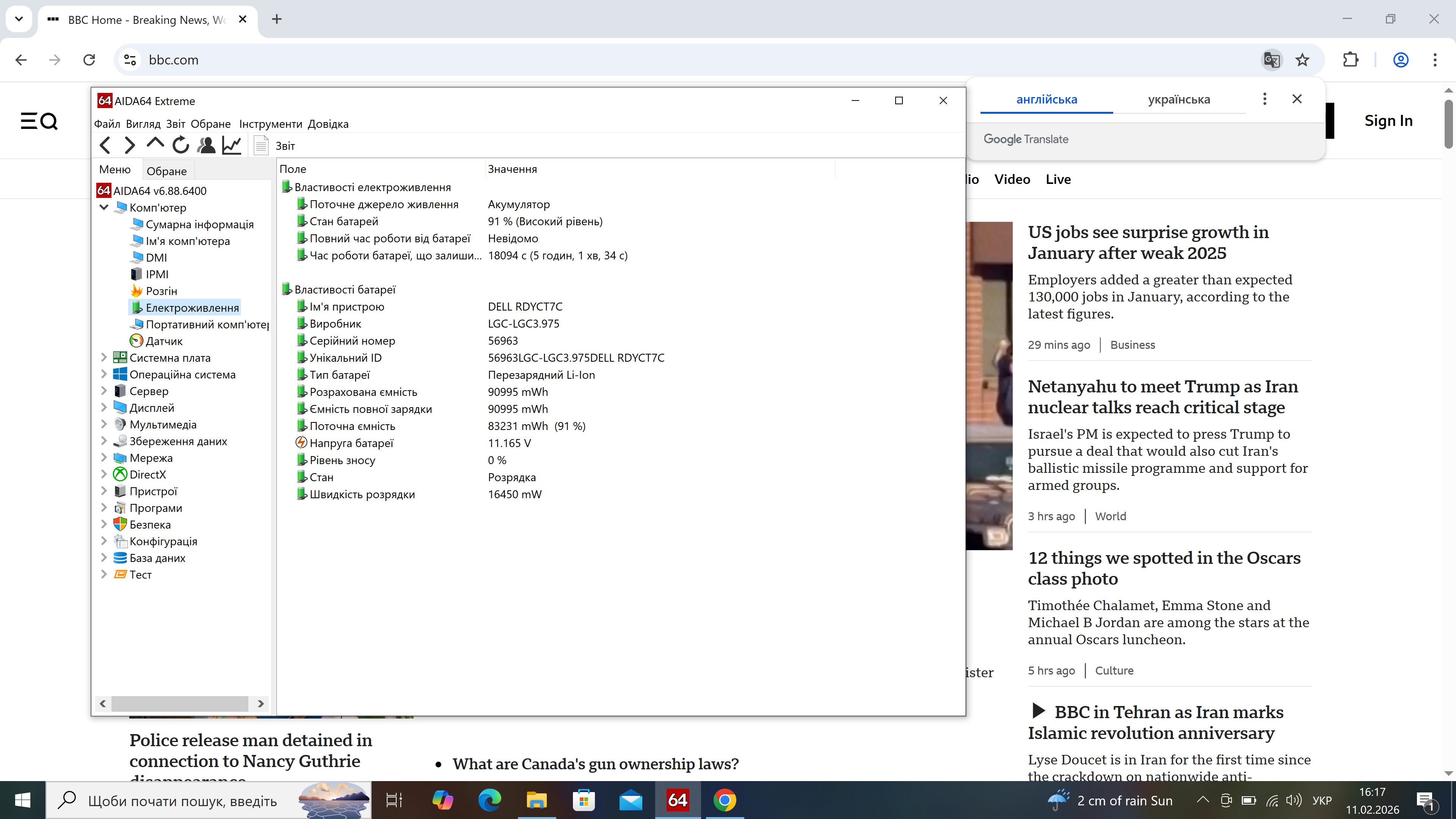Launch Chrome from the taskbar
The height and width of the screenshot is (819, 1456).
point(725,800)
